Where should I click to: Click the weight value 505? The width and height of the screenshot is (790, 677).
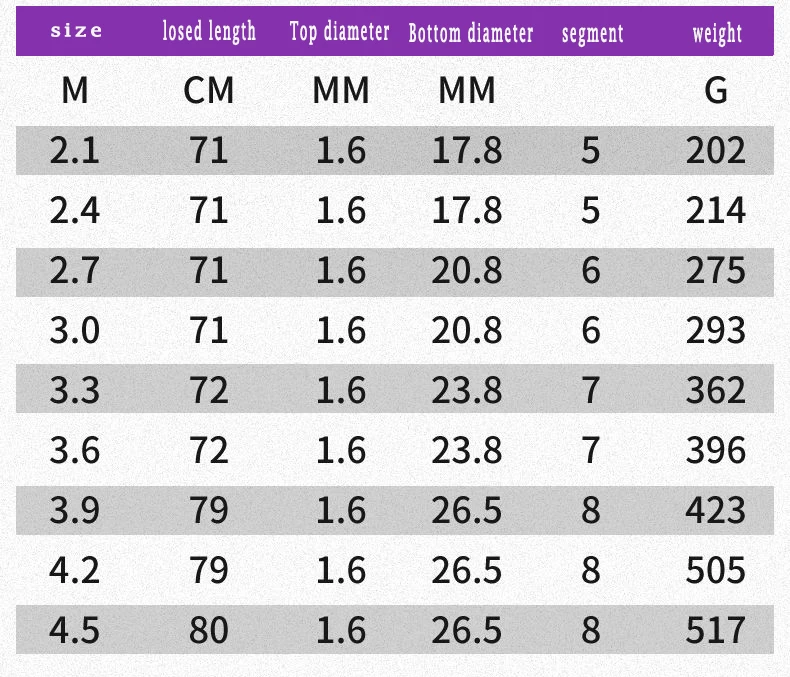(715, 570)
